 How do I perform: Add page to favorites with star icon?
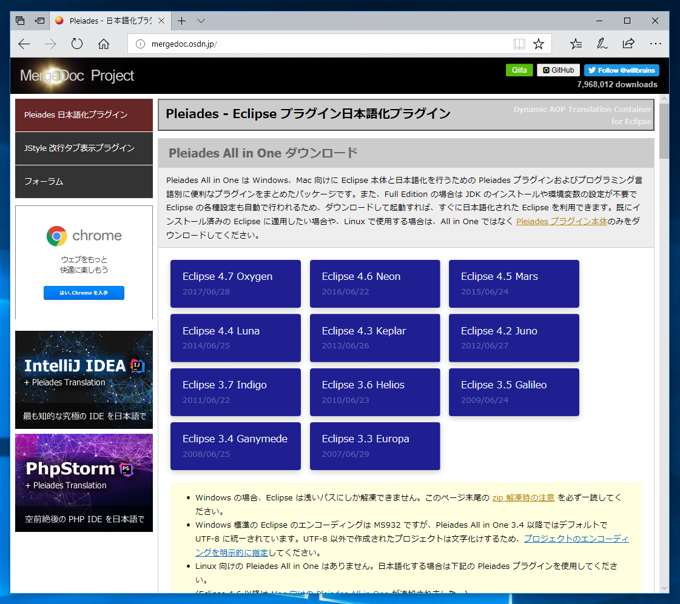(x=538, y=44)
